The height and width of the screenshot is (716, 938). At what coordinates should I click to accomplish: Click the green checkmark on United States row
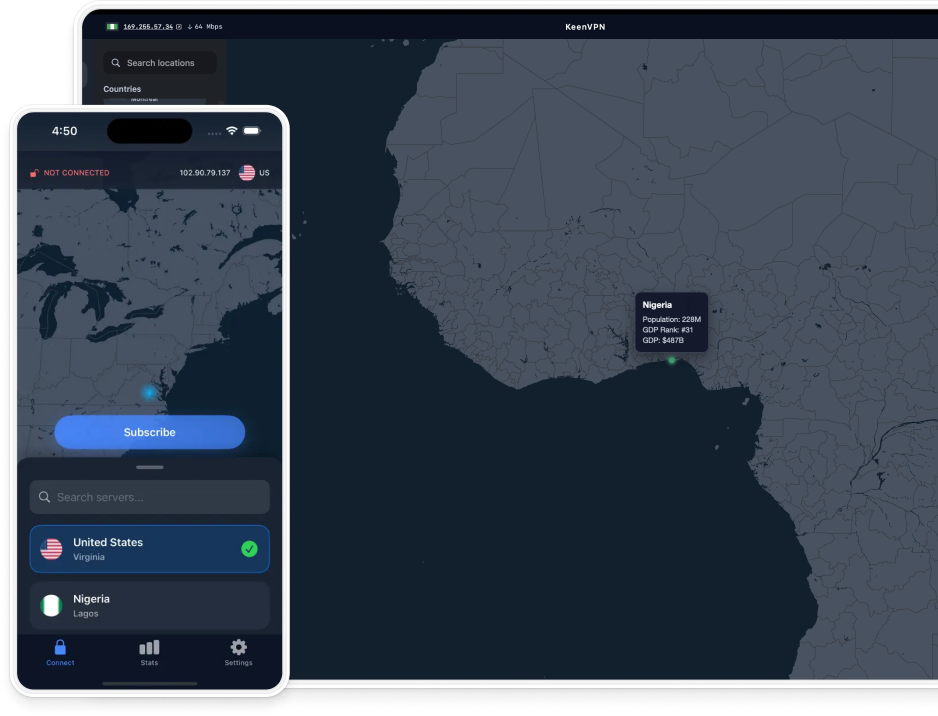pyautogui.click(x=249, y=549)
